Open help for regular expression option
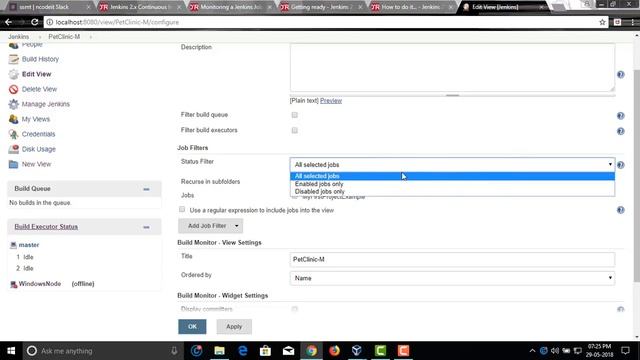 (x=620, y=210)
